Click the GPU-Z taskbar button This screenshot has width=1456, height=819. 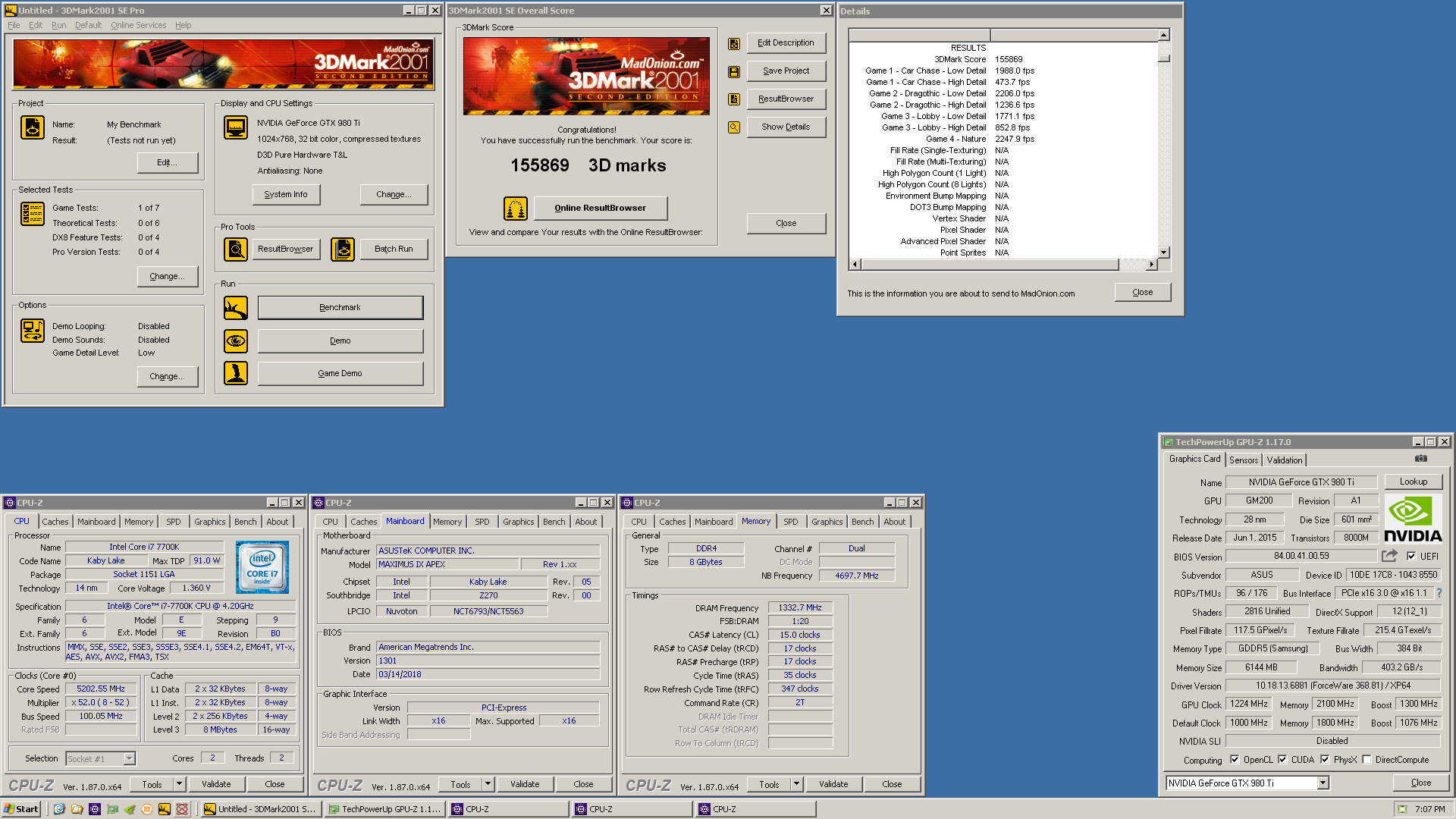pyautogui.click(x=384, y=809)
